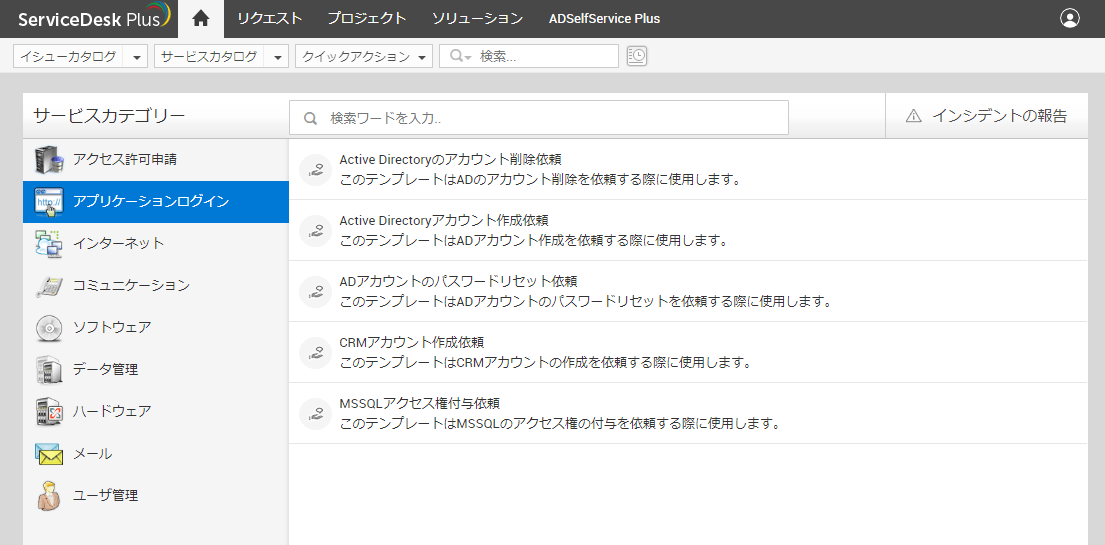1105x545 pixels.
Task: Open the user profile icon
Action: pyautogui.click(x=1070, y=18)
